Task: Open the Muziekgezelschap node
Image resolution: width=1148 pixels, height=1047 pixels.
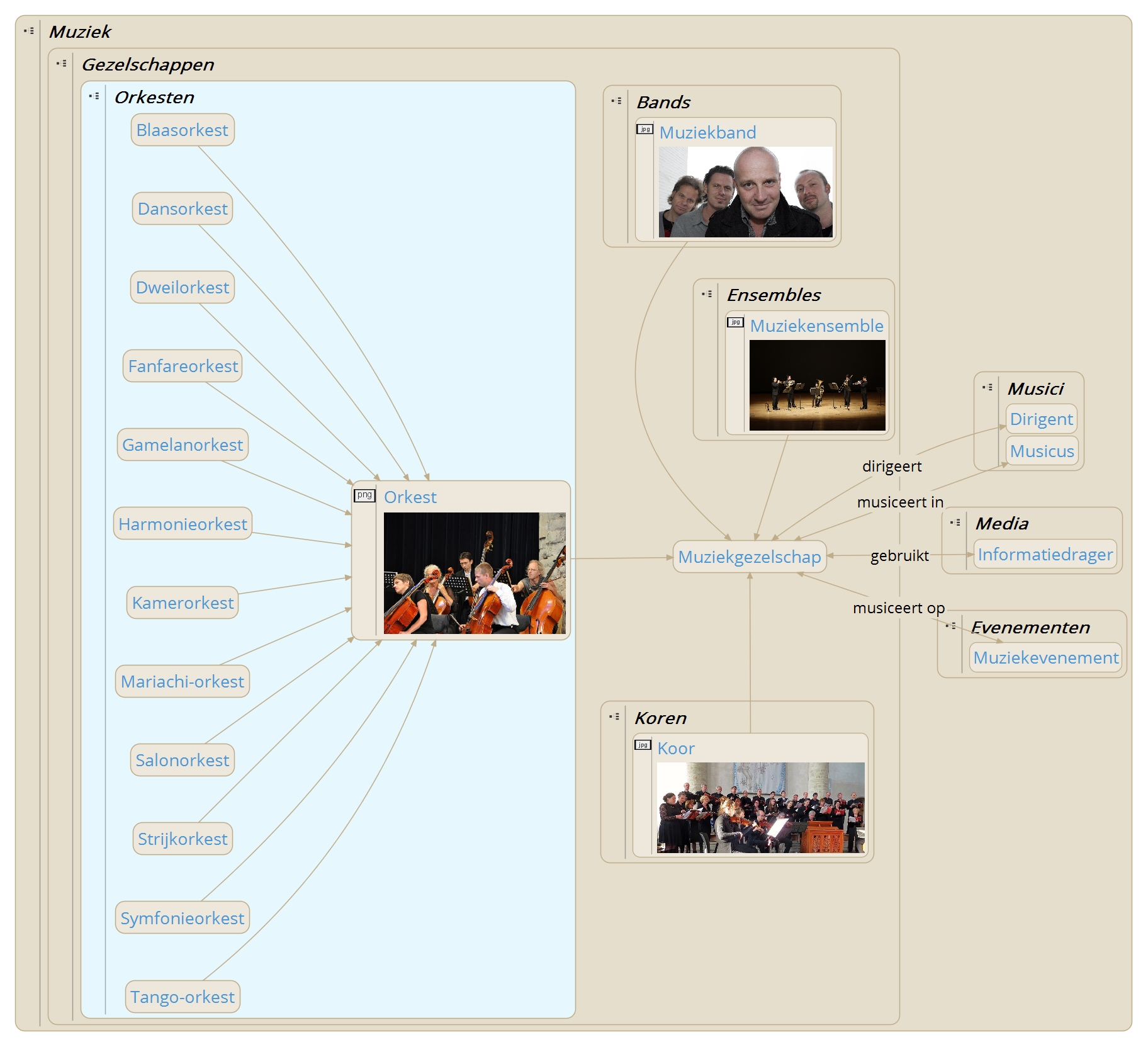Action: (x=749, y=557)
